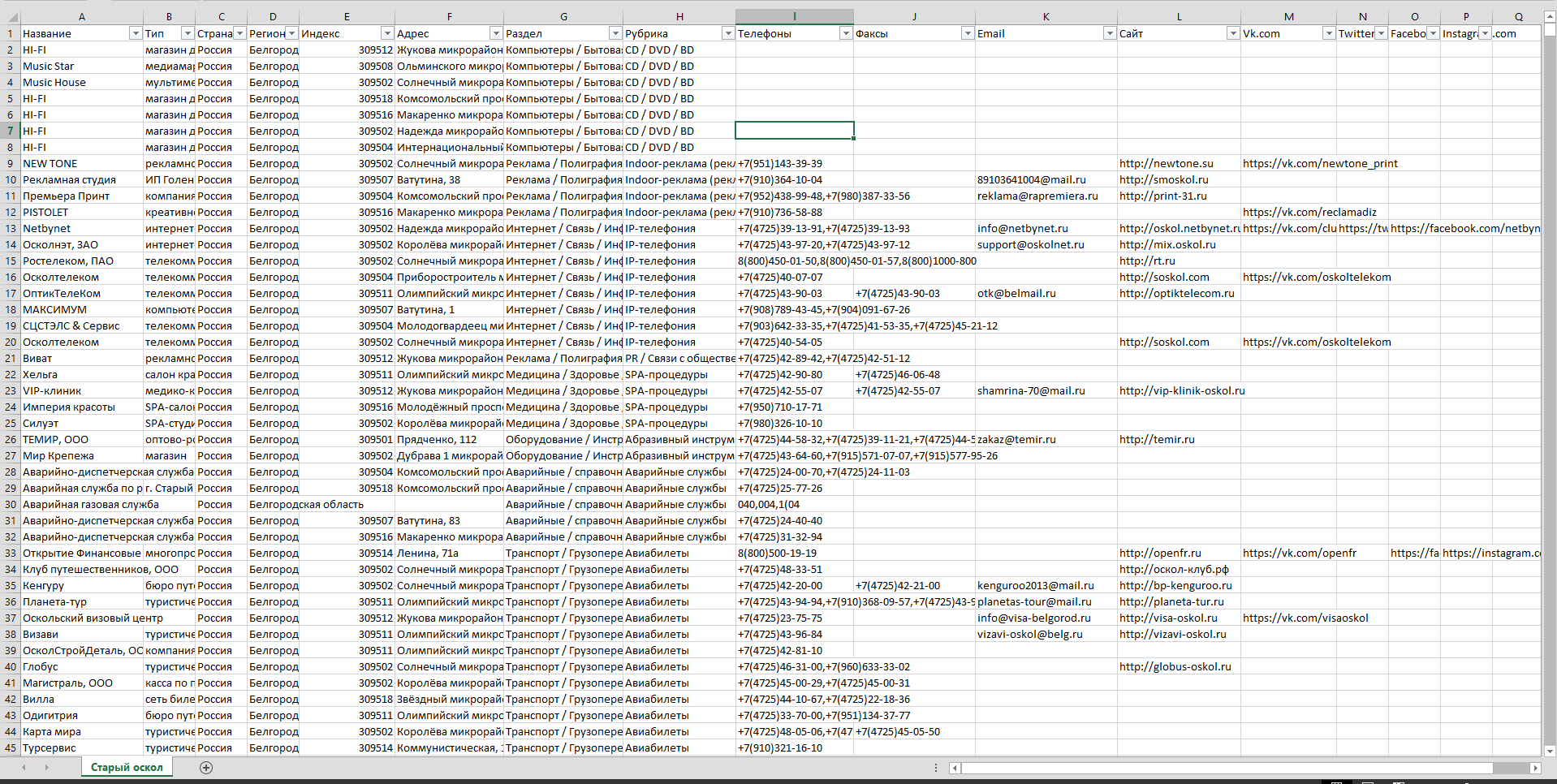Switch to the Старый оскол sheet tab
Screen dimensions: 1557x784
pos(127,768)
